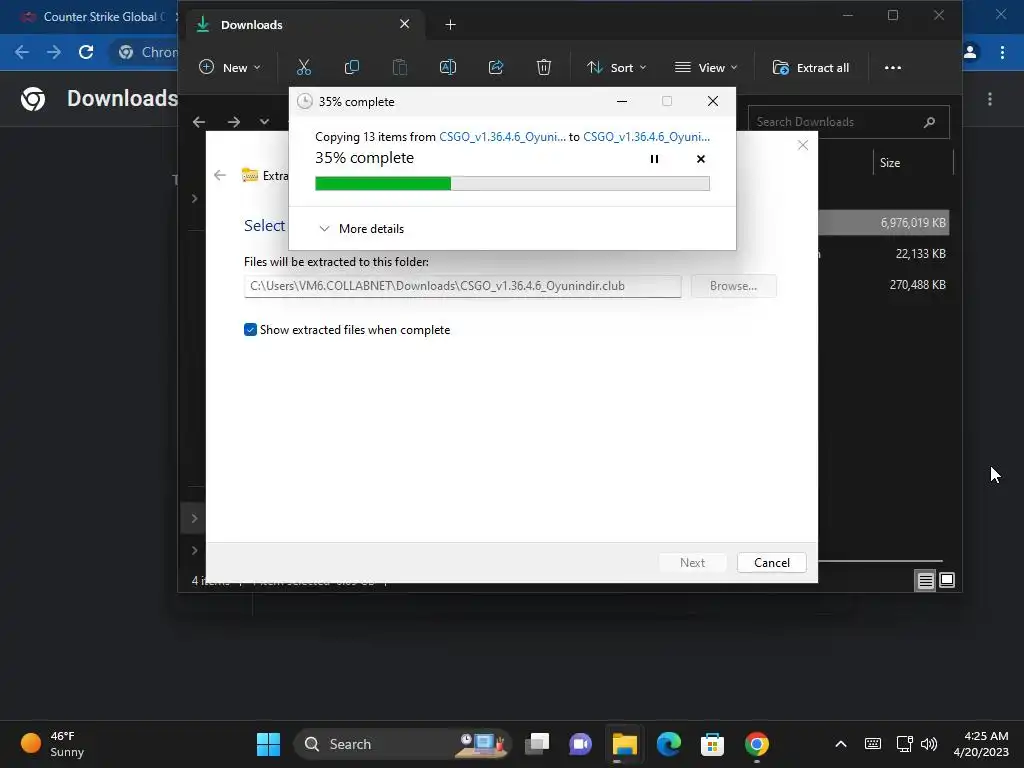The width and height of the screenshot is (1024, 768).
Task: Open Explorer recent locations dropdown chevron
Action: coord(264,122)
